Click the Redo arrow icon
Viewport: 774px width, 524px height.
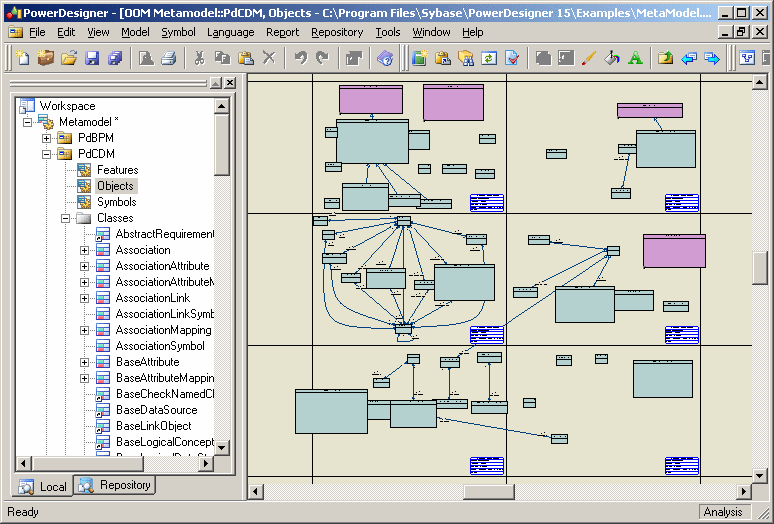323,58
